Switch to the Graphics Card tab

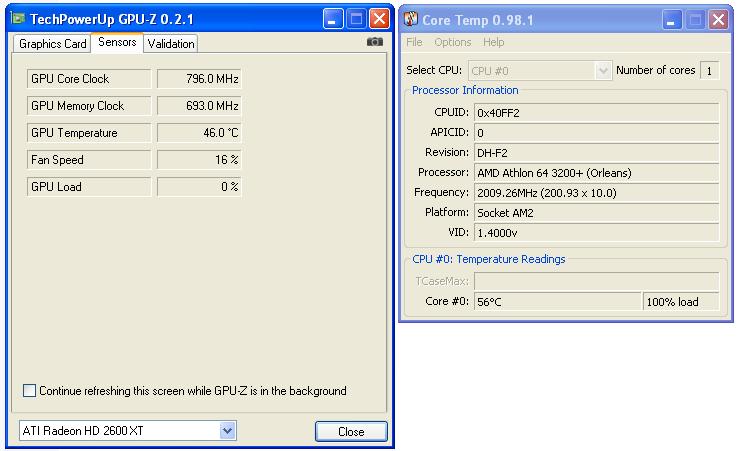tap(52, 44)
